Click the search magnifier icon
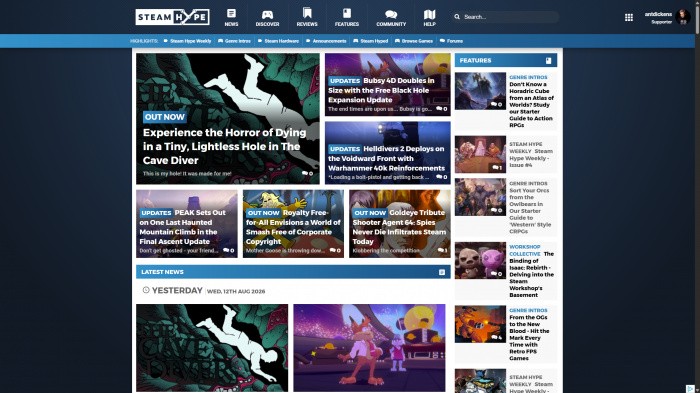 coord(457,17)
